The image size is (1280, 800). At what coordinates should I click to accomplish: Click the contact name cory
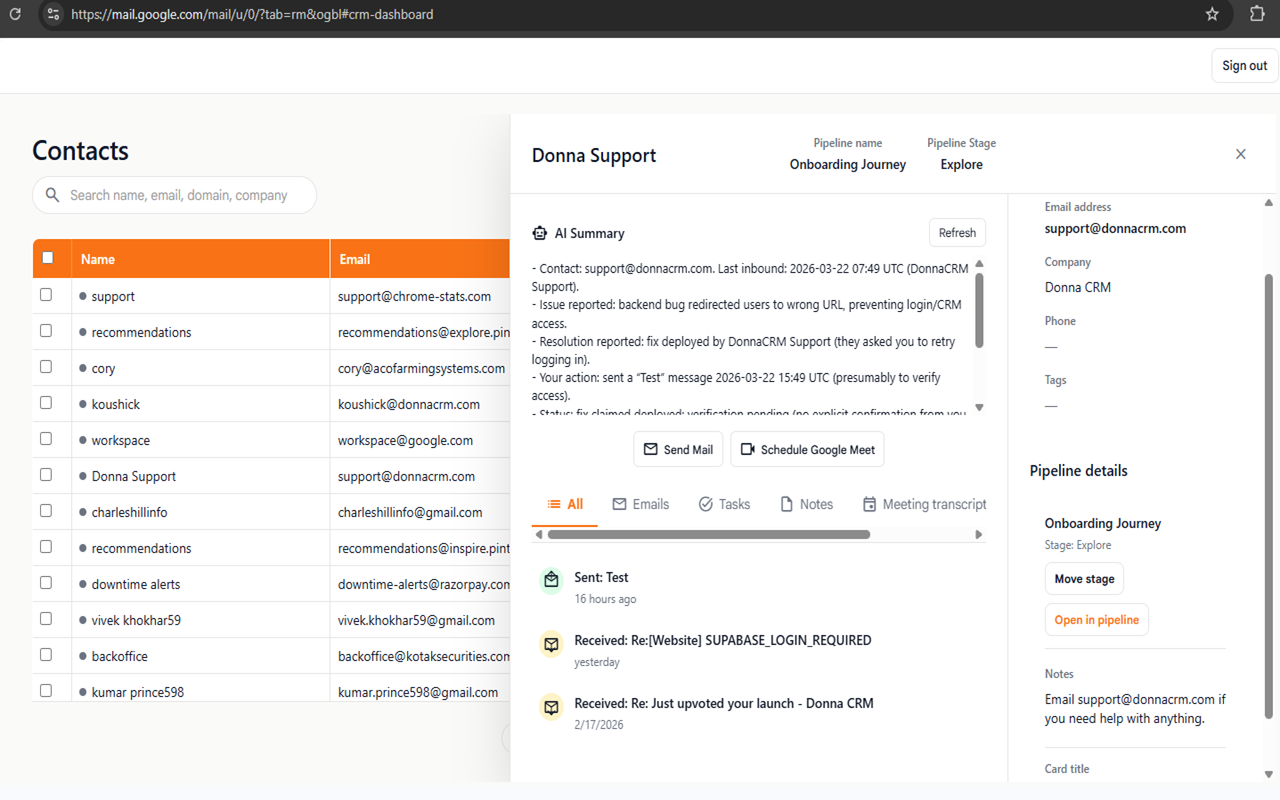(103, 368)
